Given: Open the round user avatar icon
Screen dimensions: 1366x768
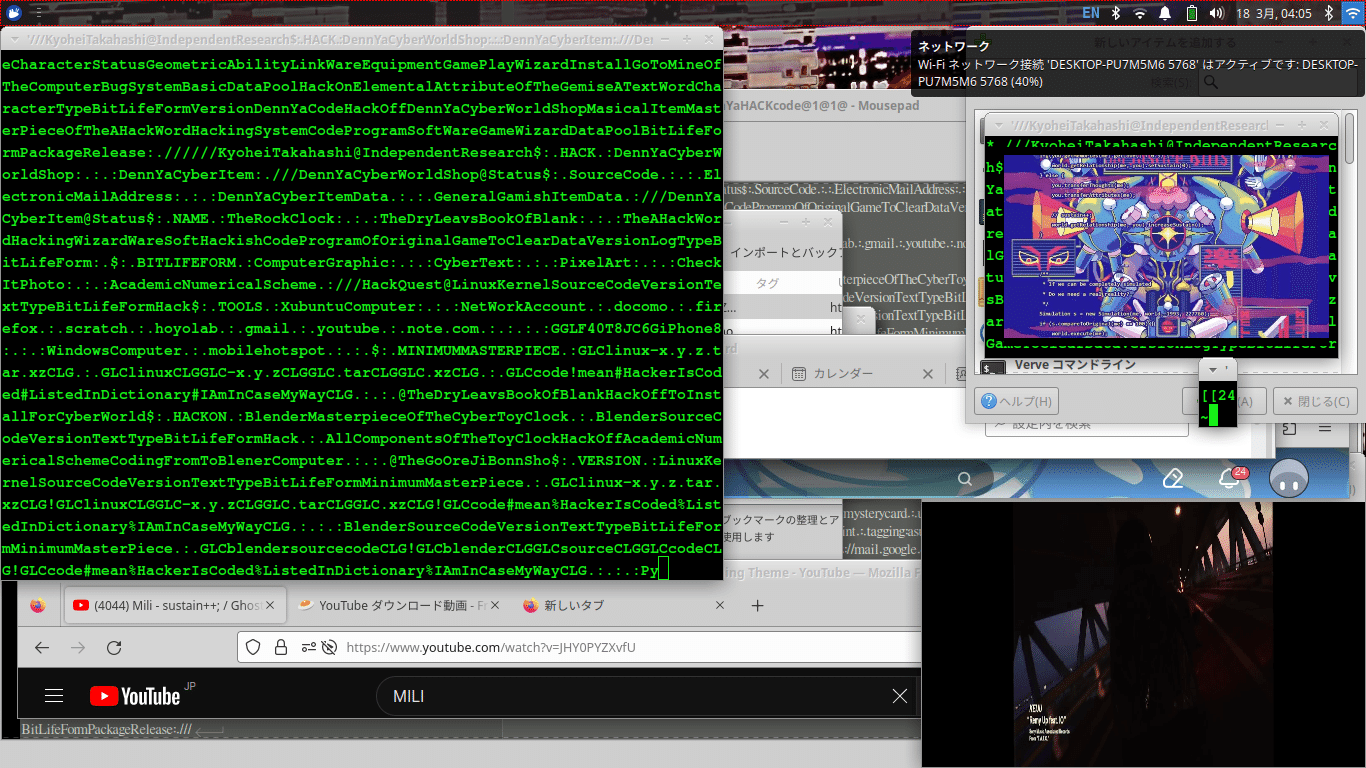Looking at the screenshot, I should 1289,479.
